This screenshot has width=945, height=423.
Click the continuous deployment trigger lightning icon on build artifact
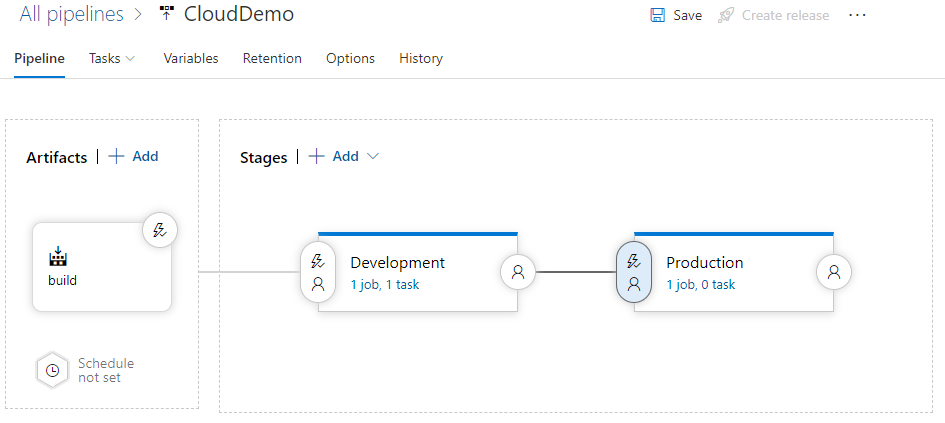159,230
